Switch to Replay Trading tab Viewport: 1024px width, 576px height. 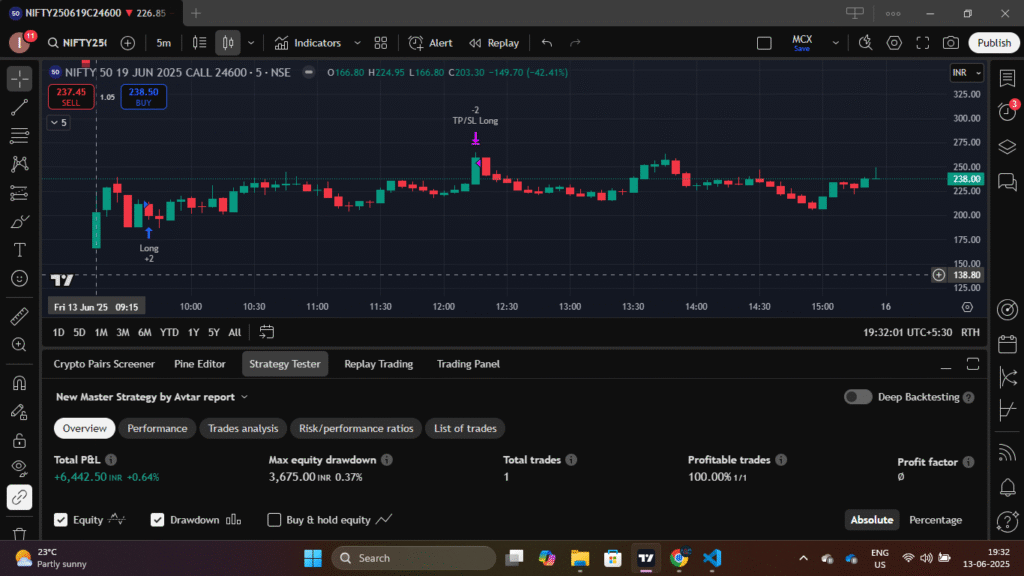coord(379,364)
